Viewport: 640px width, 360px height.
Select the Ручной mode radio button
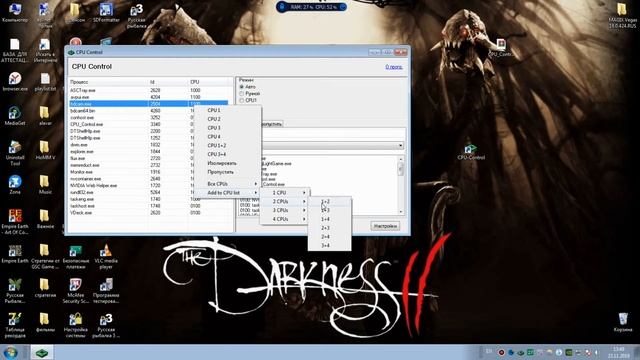pos(242,93)
